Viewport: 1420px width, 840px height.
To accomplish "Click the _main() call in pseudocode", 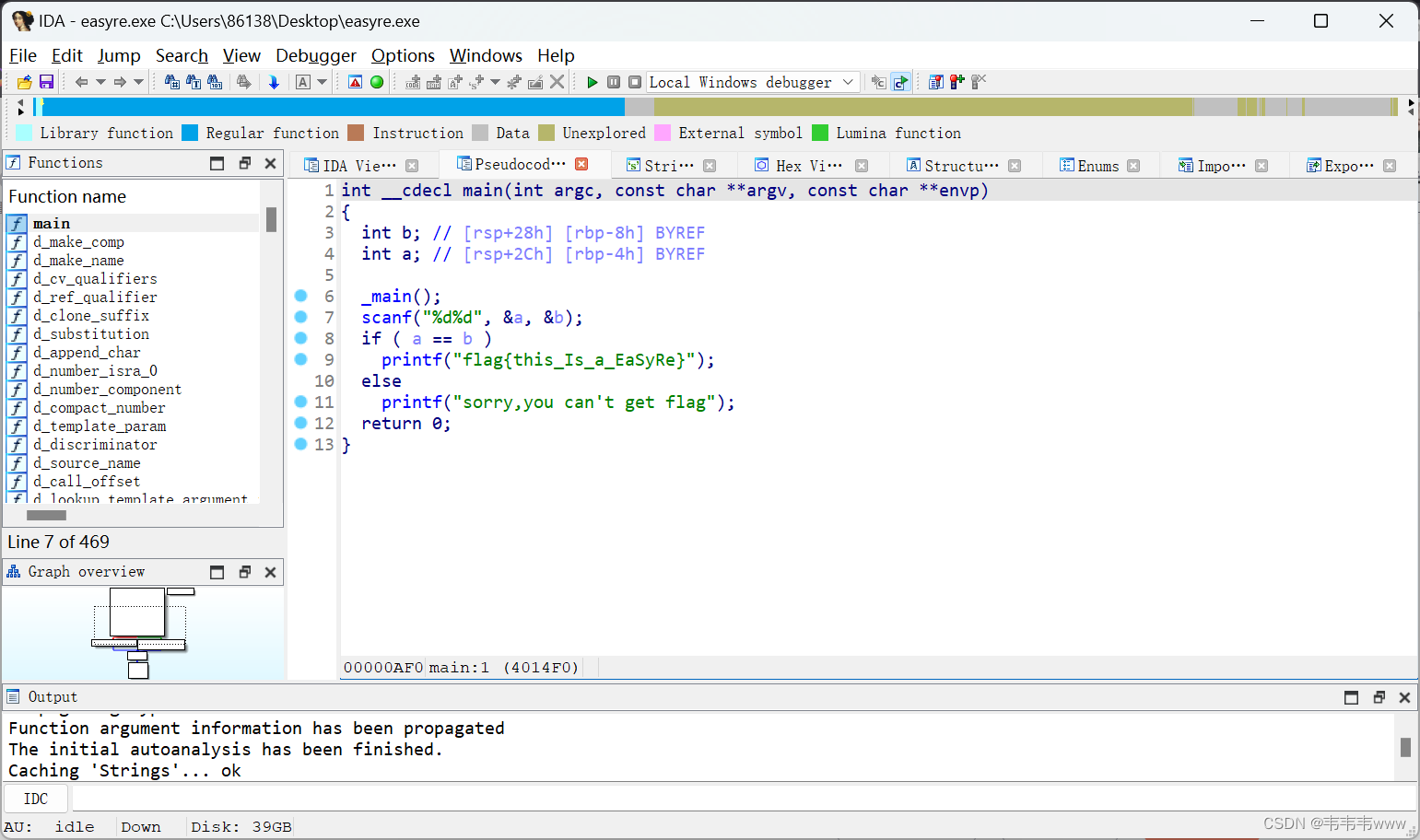I will point(401,296).
